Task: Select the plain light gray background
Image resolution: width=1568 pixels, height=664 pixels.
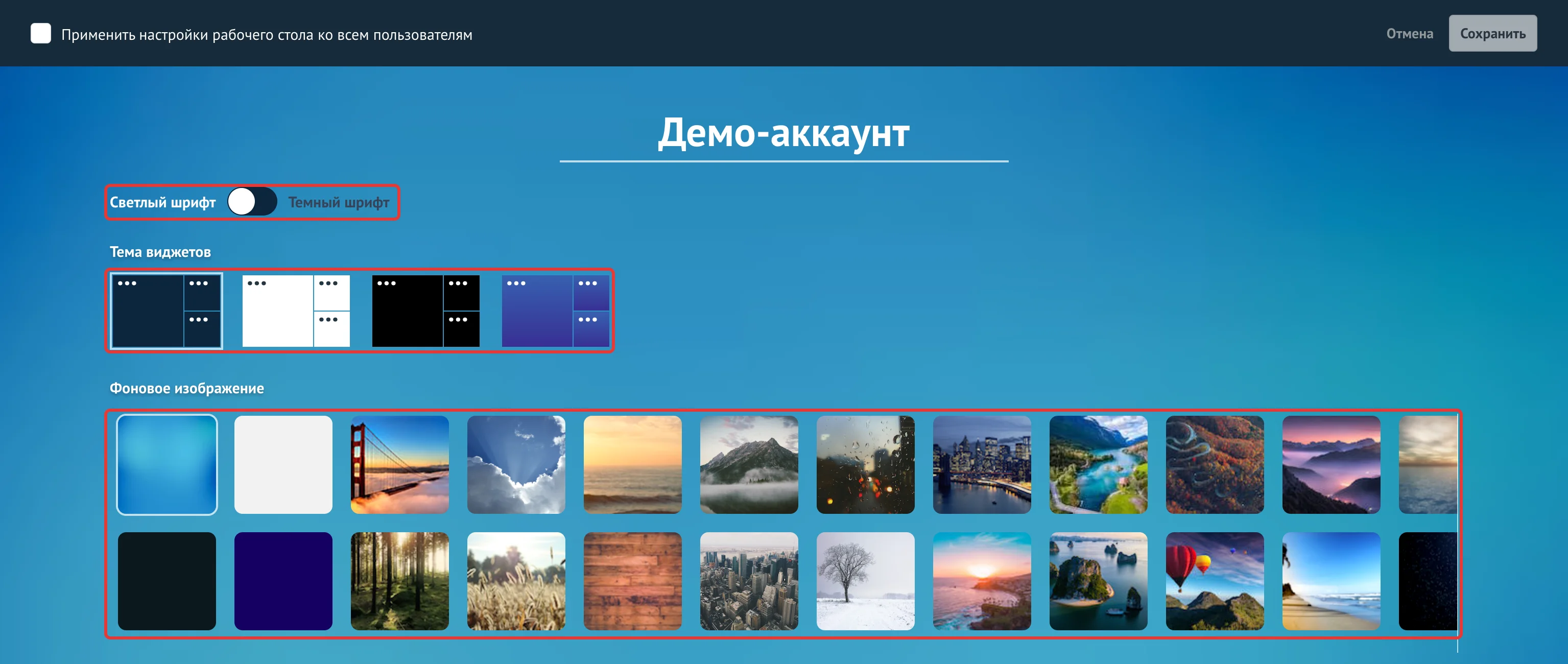Action: 283,464
